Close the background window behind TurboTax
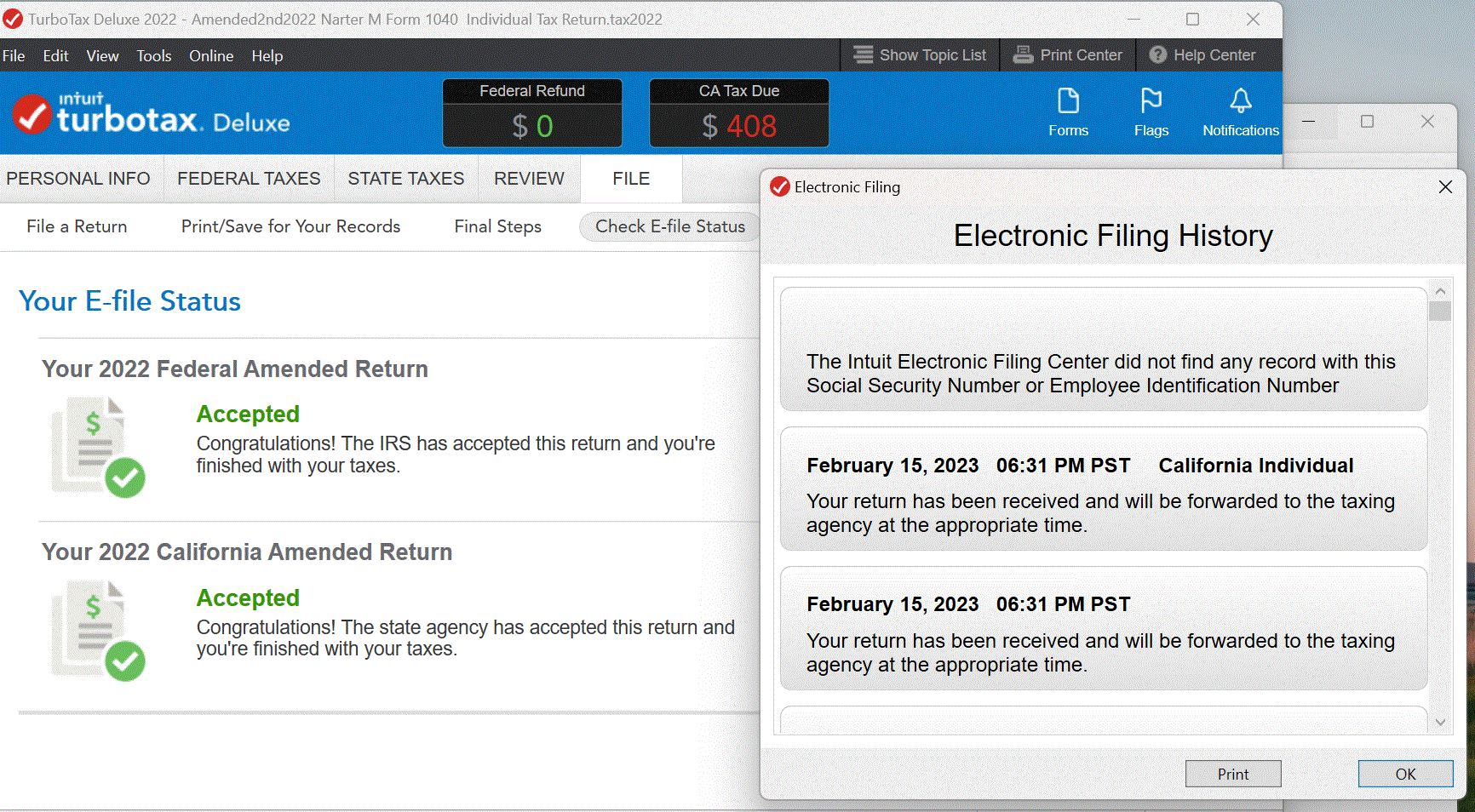This screenshot has height=812, width=1475. click(x=1428, y=122)
